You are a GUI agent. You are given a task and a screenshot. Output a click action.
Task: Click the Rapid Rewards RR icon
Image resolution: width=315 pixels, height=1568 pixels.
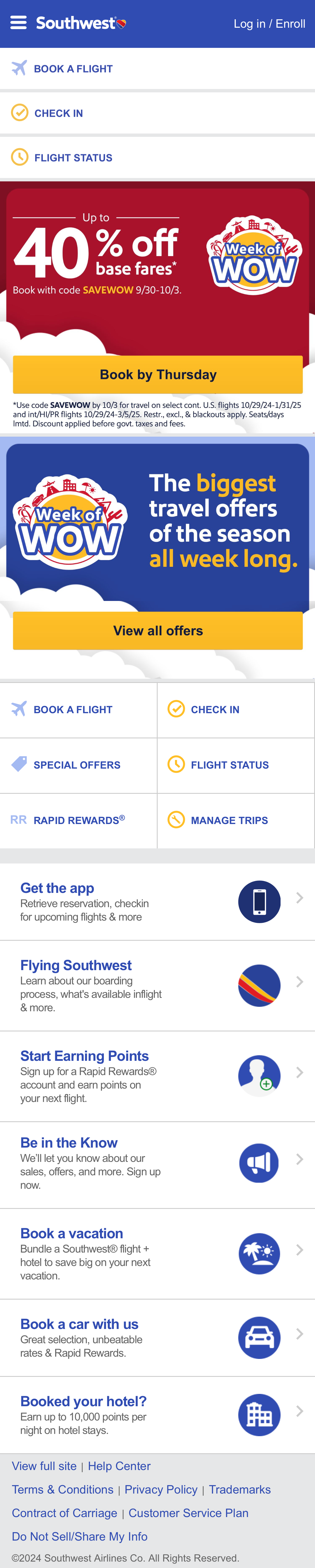(x=18, y=820)
